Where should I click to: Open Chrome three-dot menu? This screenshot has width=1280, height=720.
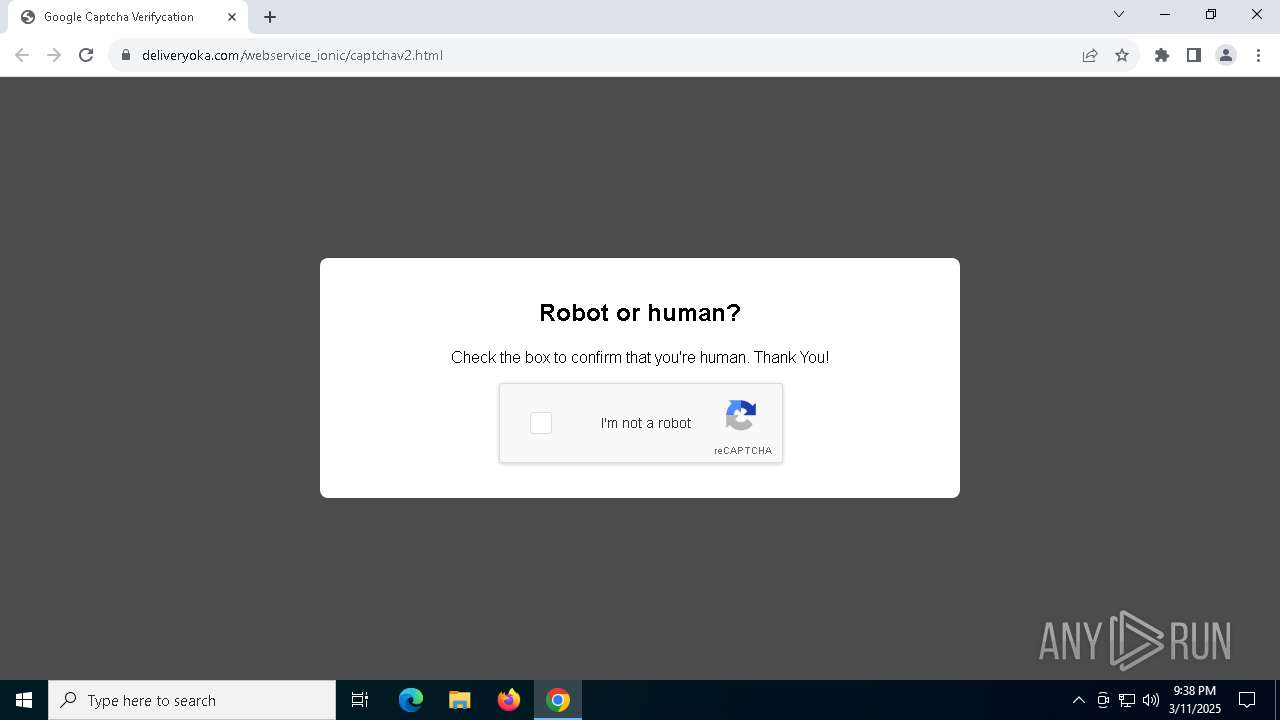(x=1258, y=55)
